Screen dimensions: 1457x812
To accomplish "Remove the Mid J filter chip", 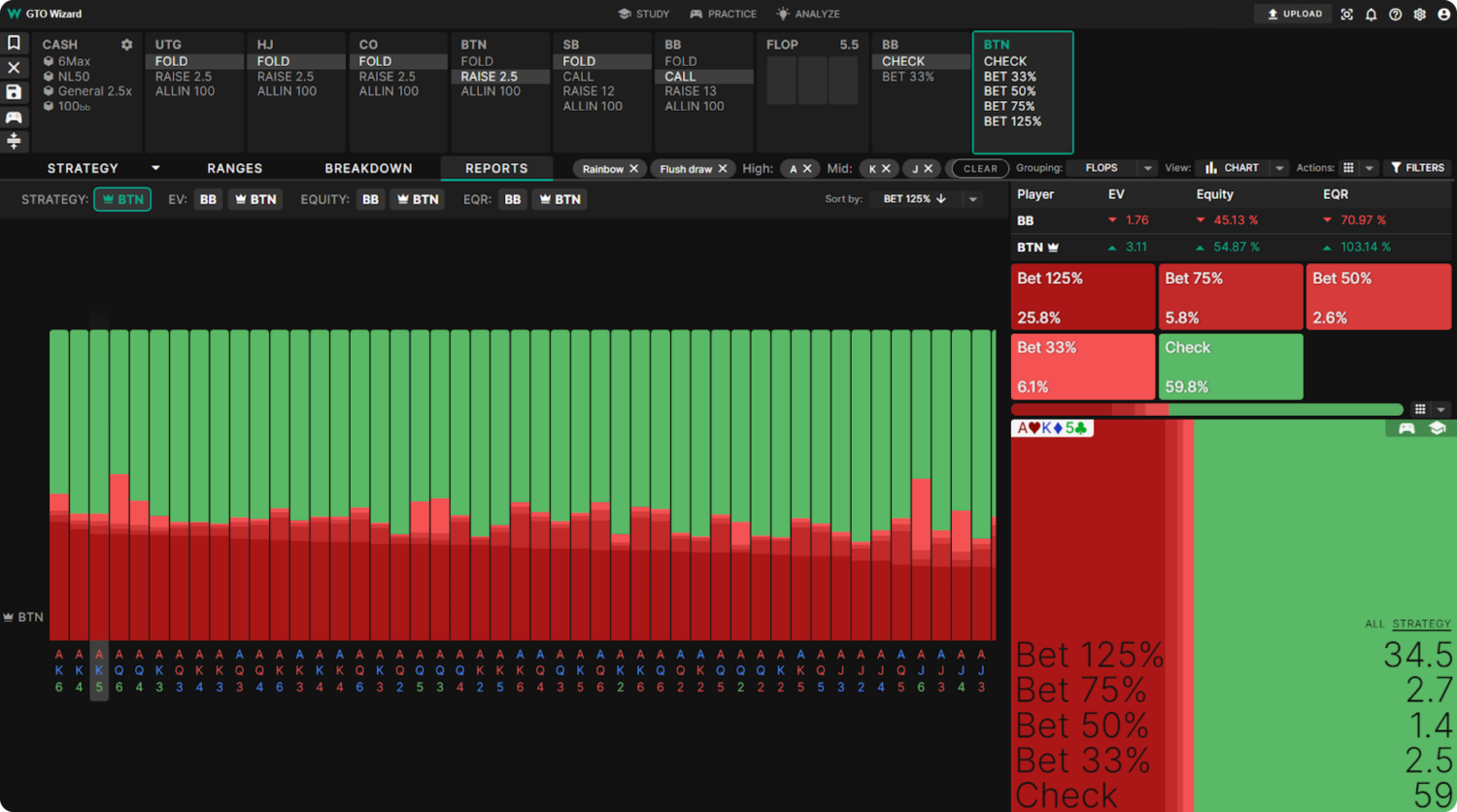I will (929, 169).
